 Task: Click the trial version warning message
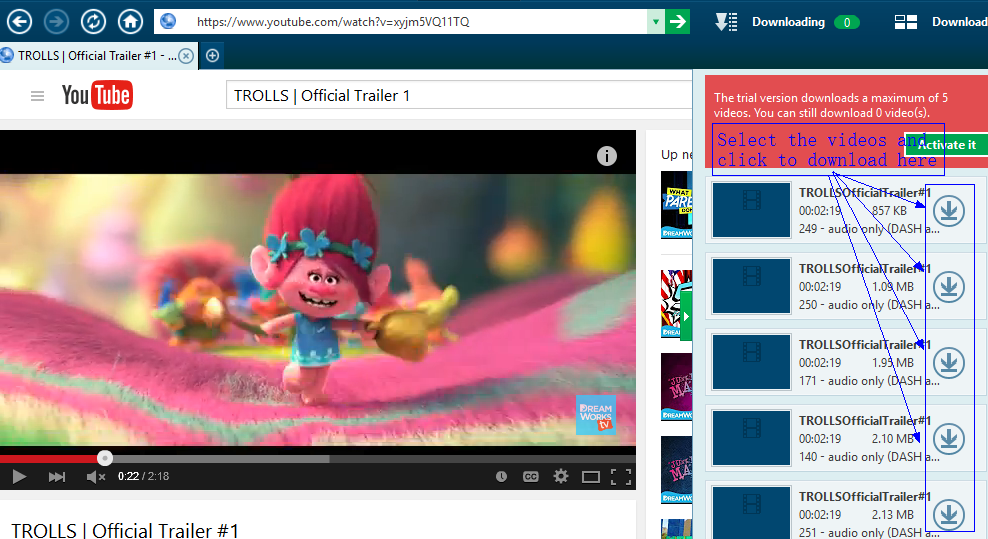coord(830,105)
